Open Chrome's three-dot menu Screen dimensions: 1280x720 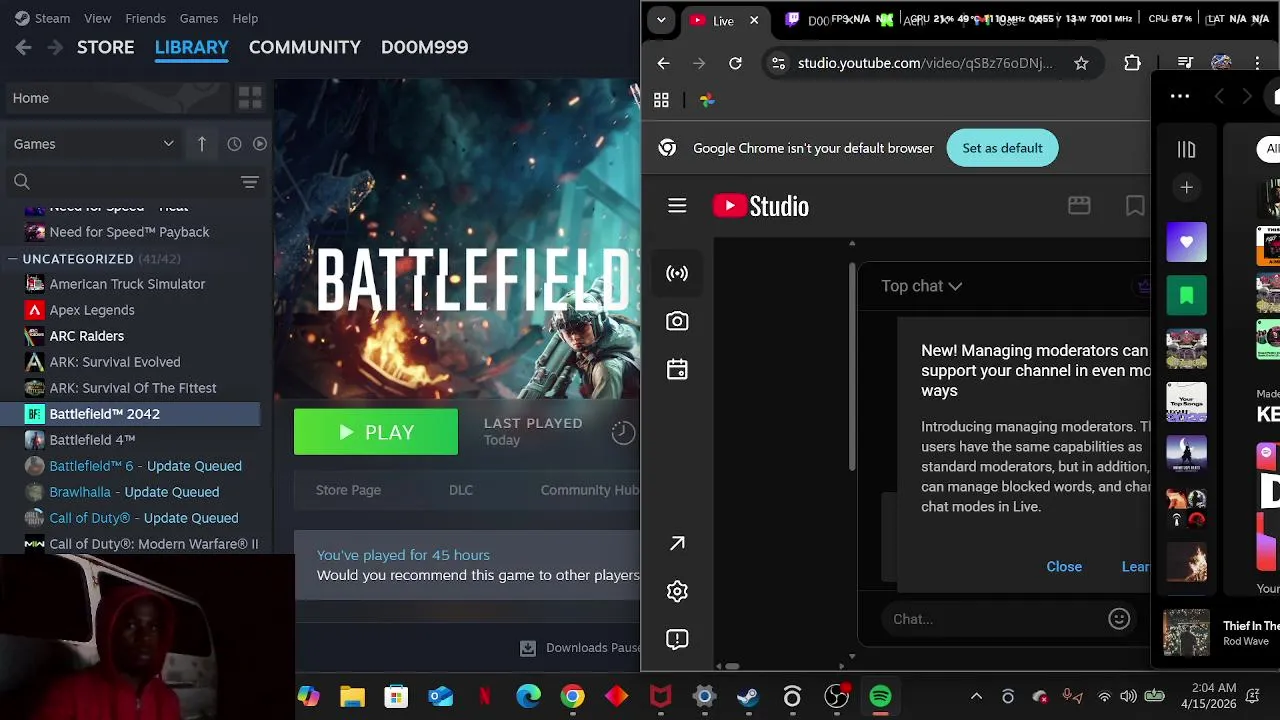pos(1258,63)
